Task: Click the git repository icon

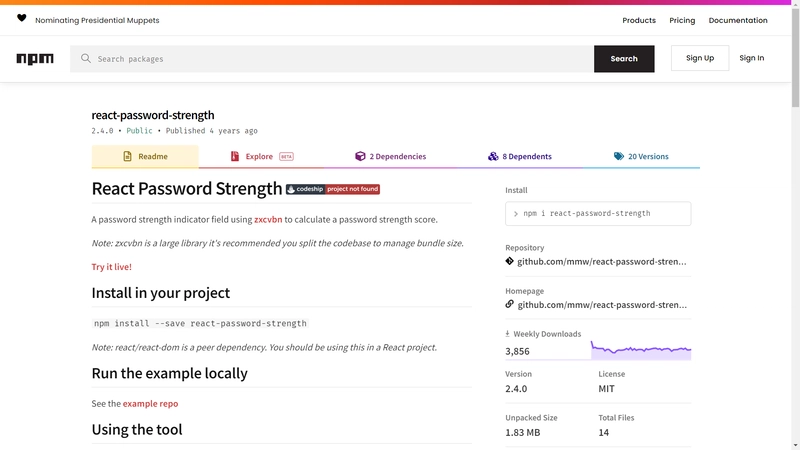Action: tap(510, 262)
